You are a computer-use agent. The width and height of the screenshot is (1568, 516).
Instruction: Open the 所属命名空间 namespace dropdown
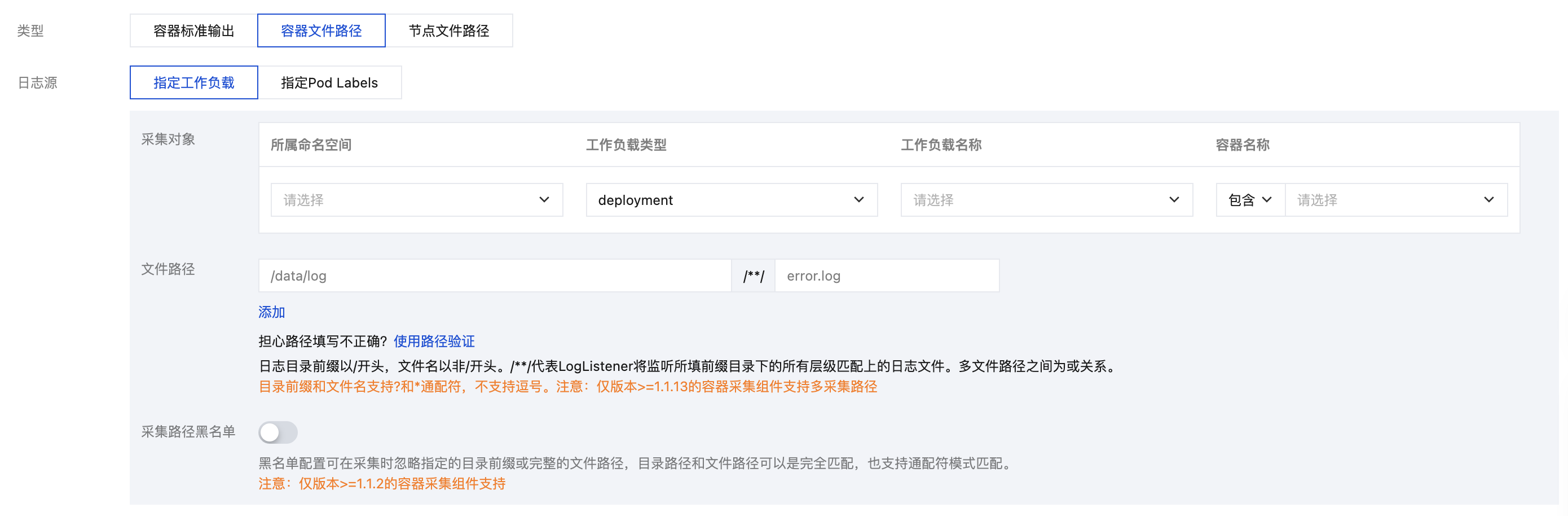(x=416, y=200)
